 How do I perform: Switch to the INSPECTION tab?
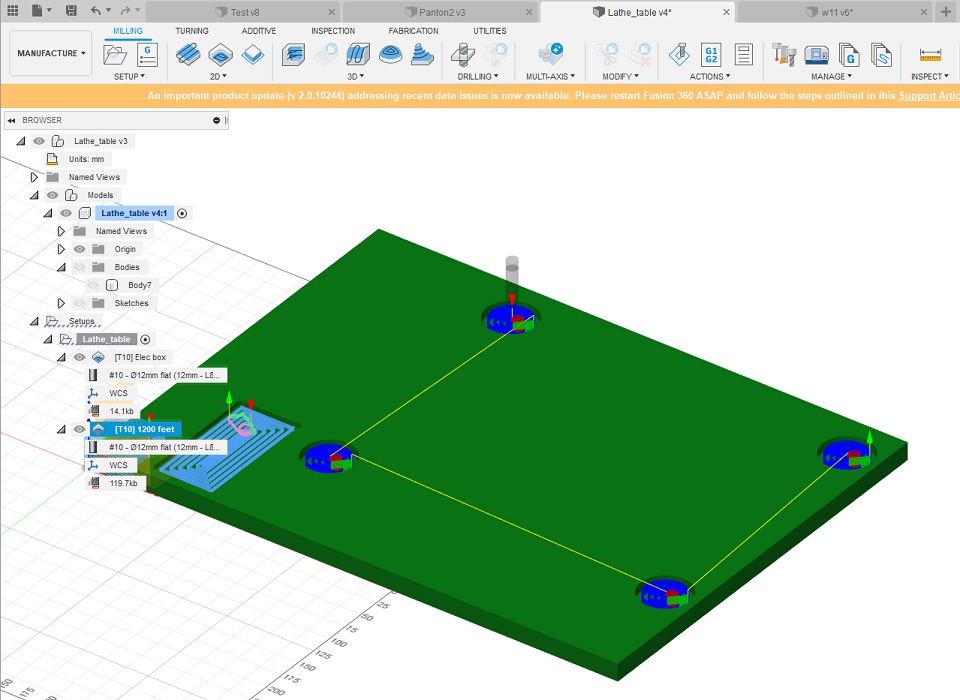333,31
